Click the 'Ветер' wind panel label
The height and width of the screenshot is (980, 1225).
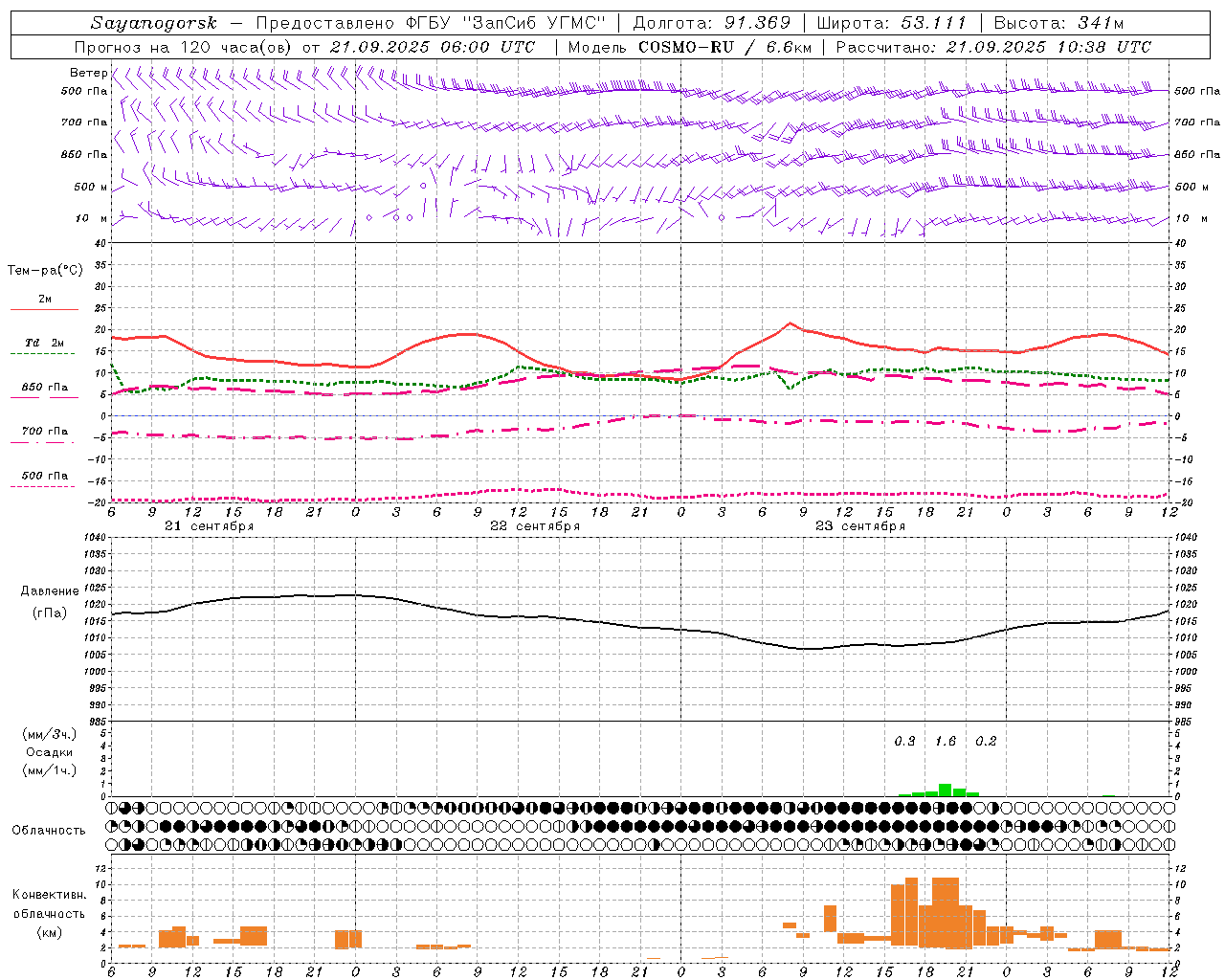point(88,73)
